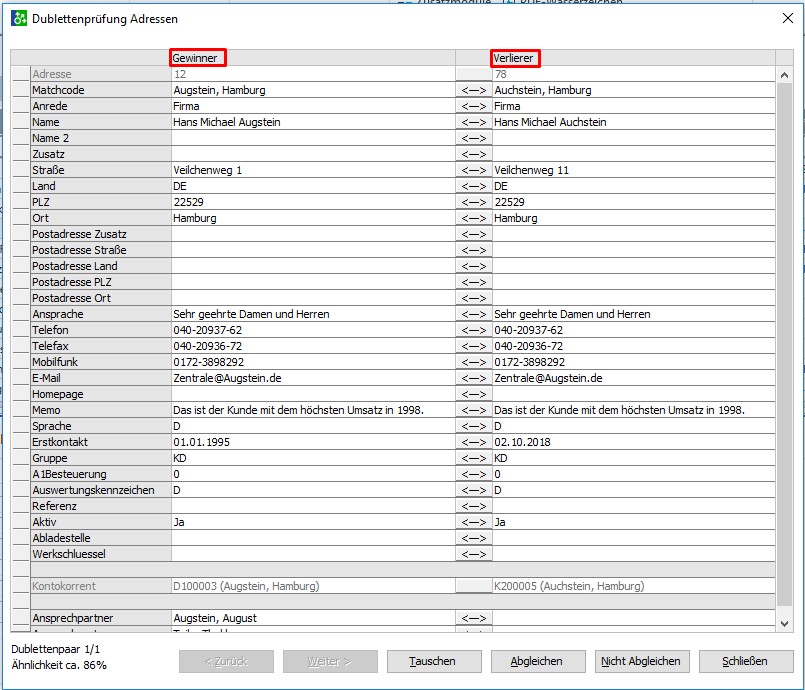Screen dimensions: 805x690
Task: Click the swap arrow for Memo row
Action: click(x=473, y=410)
